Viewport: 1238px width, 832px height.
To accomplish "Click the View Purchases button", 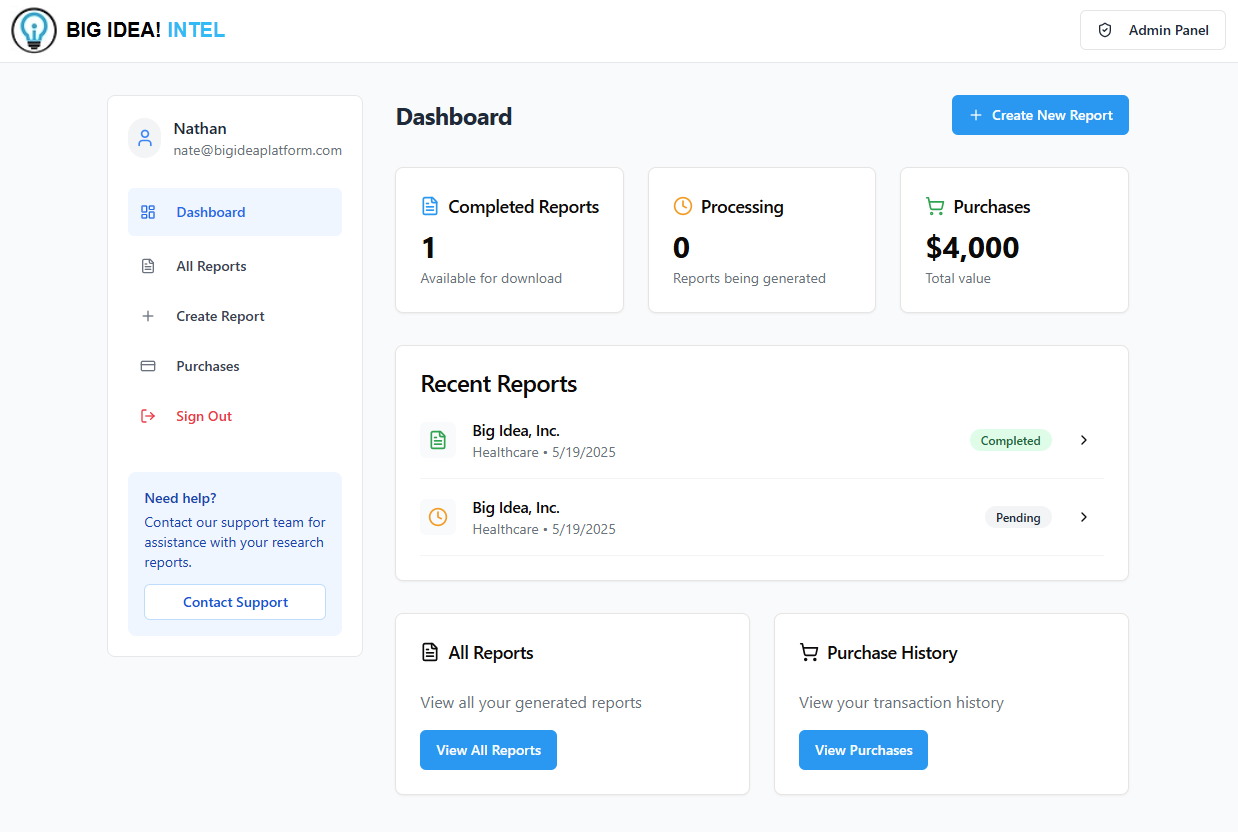I will coord(863,750).
